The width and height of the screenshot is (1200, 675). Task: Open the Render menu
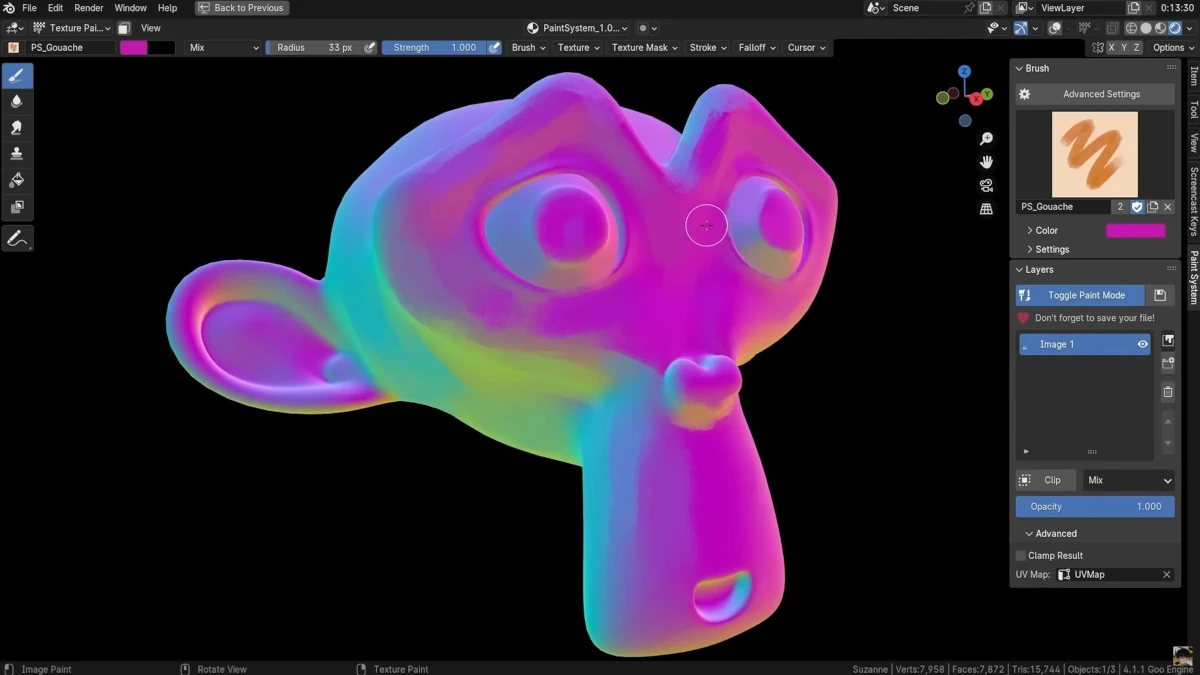tap(89, 8)
